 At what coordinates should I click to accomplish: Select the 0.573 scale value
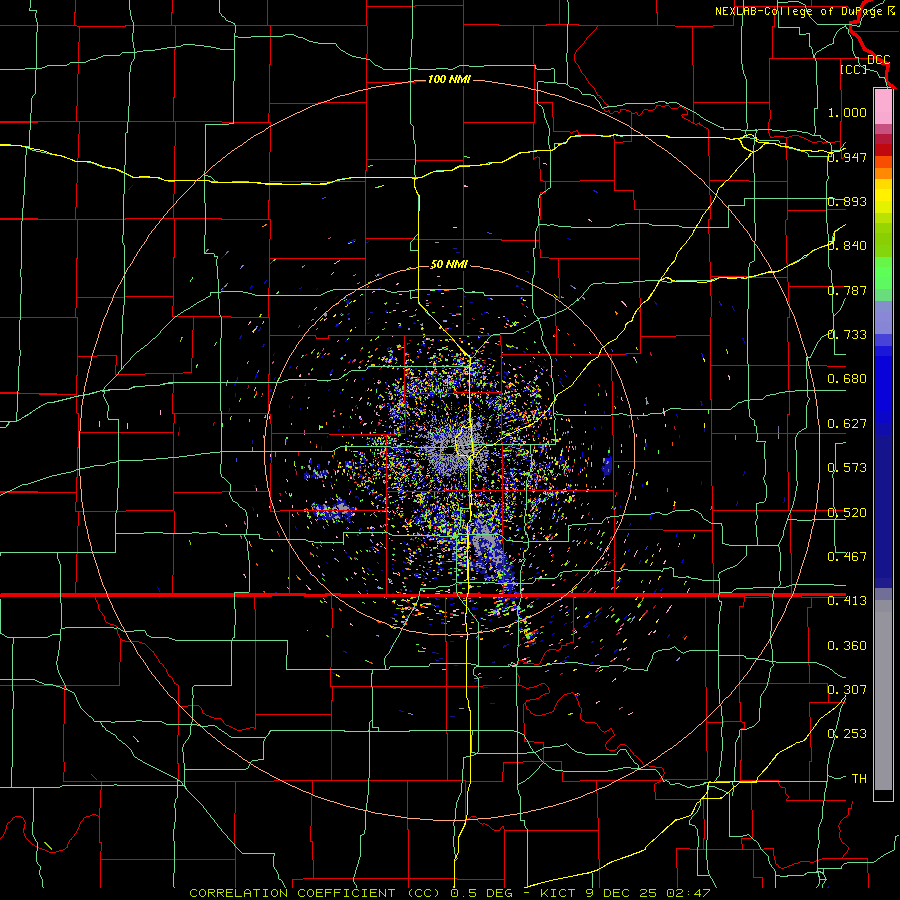847,468
